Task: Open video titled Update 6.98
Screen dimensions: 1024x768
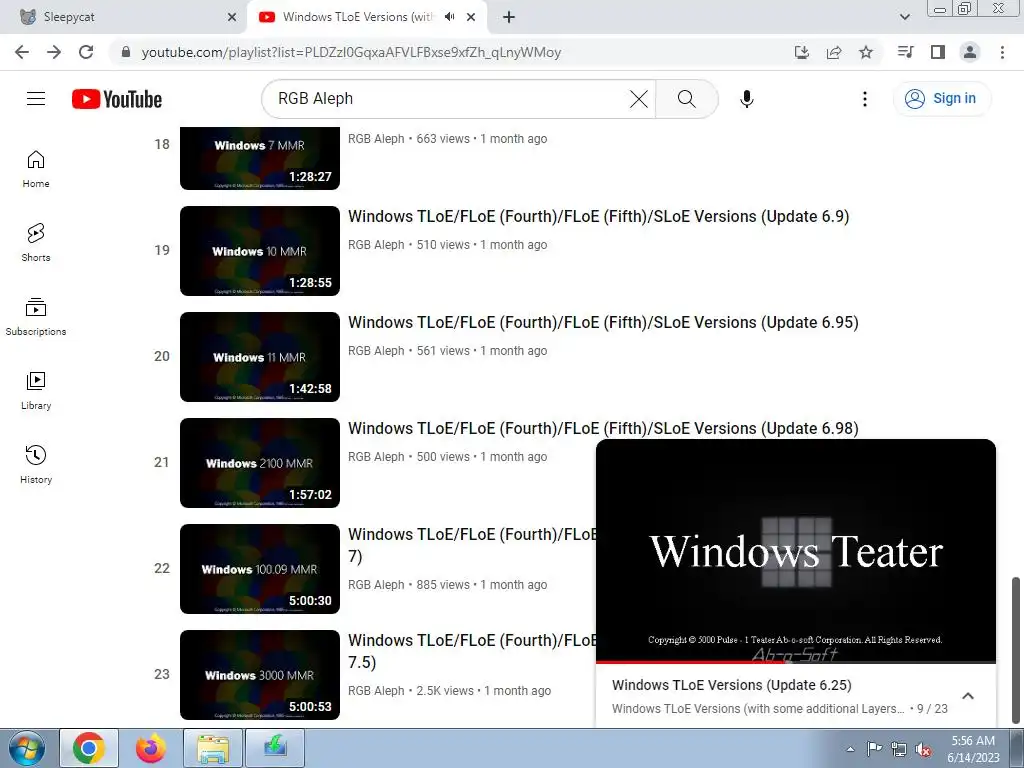Action: tap(603, 428)
